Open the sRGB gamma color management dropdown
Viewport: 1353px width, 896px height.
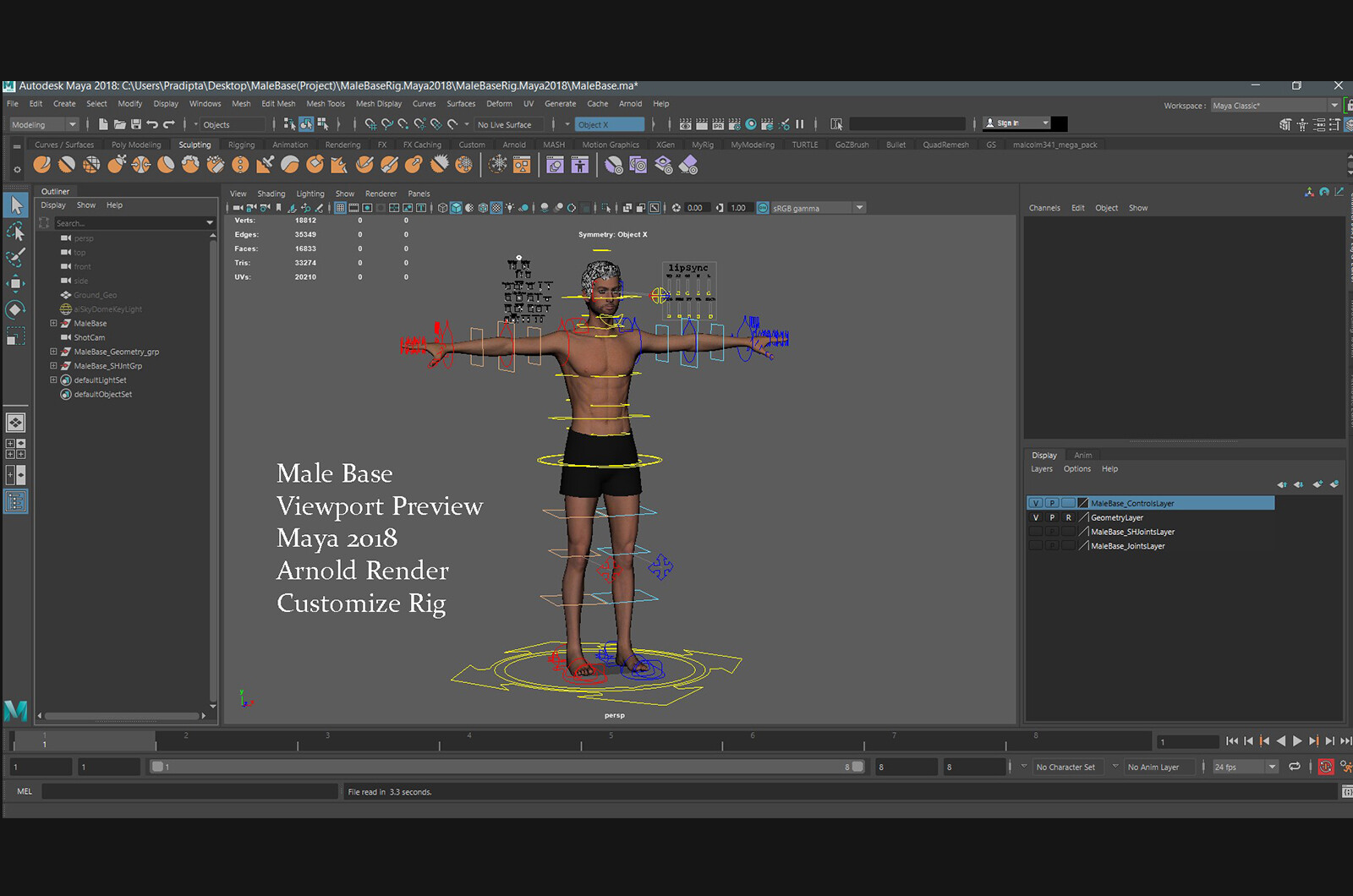(859, 207)
